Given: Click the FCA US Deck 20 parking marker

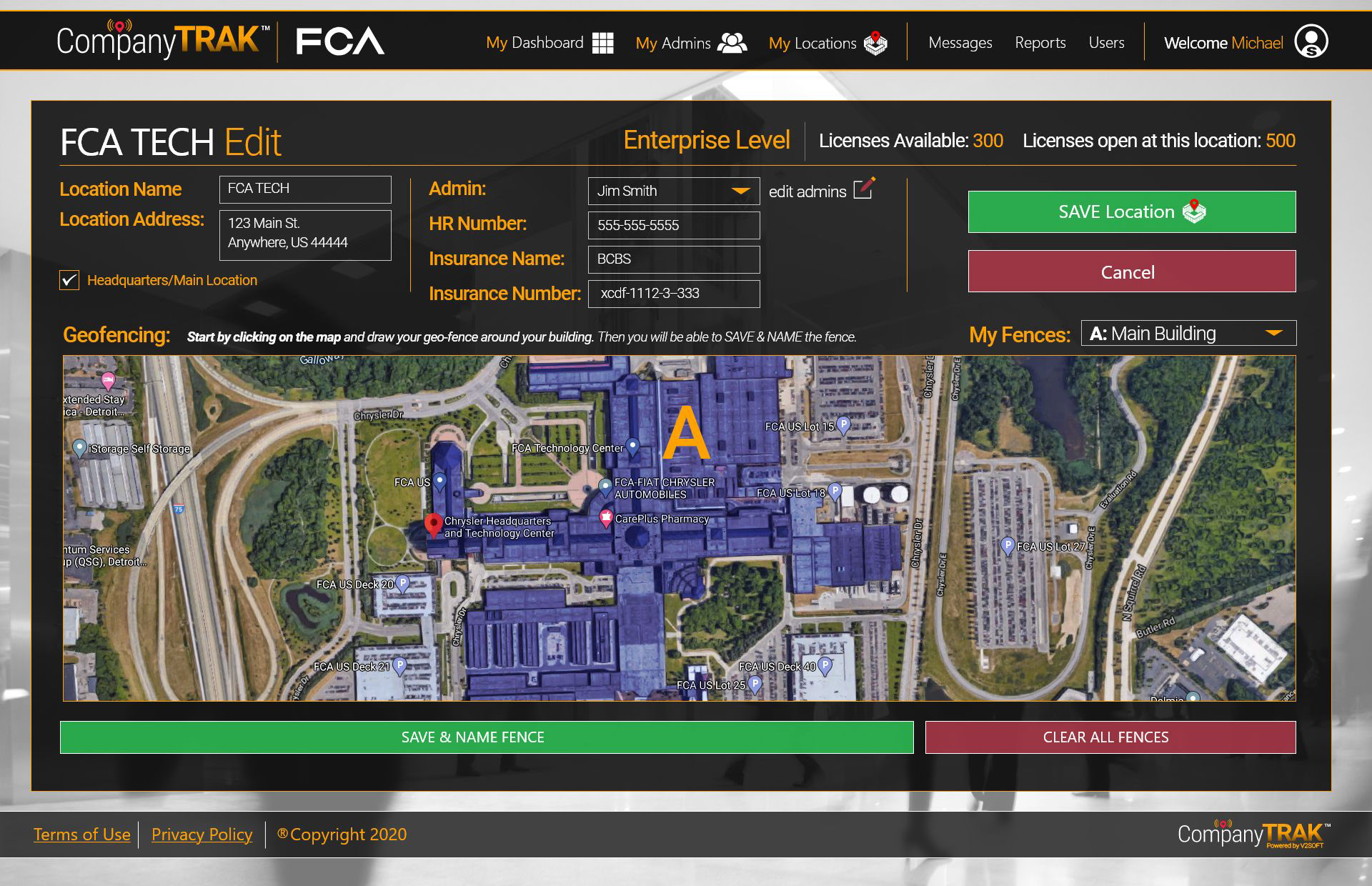Looking at the screenshot, I should pos(402,584).
